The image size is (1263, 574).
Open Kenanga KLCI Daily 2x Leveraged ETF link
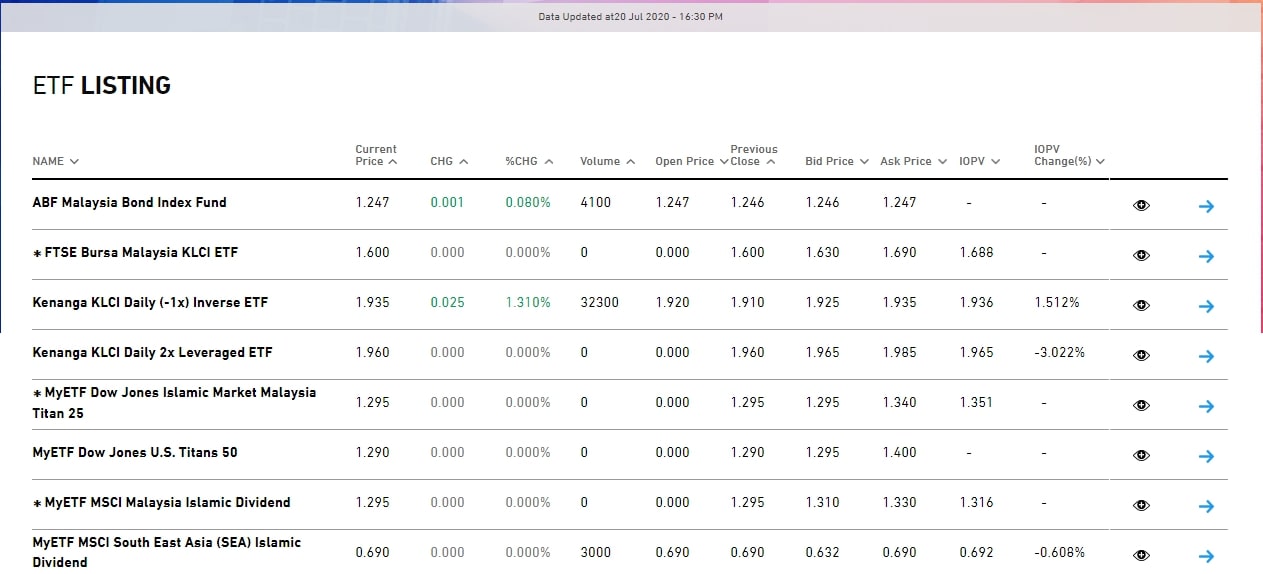coord(152,352)
